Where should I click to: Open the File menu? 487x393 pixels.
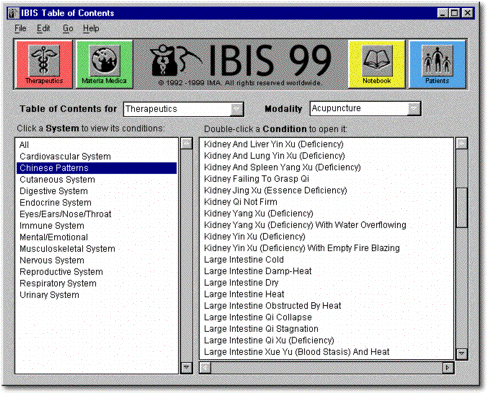coord(20,28)
